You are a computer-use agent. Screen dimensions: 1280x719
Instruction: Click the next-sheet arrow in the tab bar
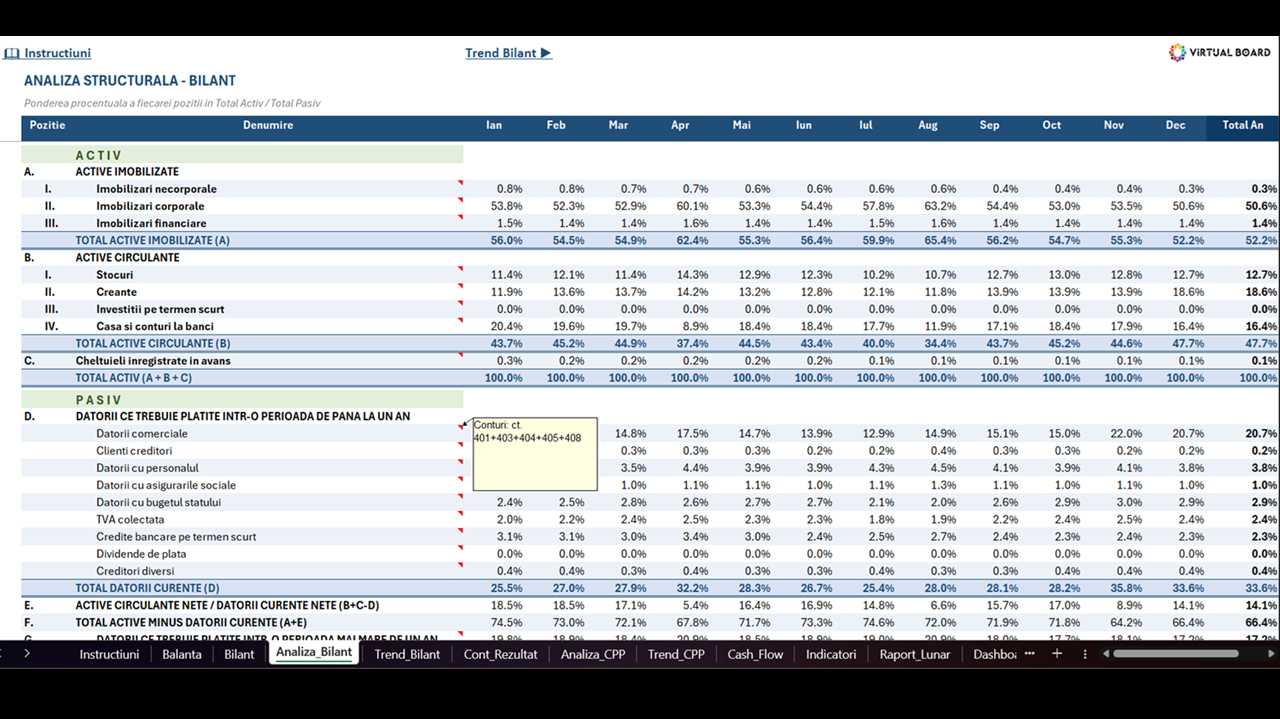(27, 653)
